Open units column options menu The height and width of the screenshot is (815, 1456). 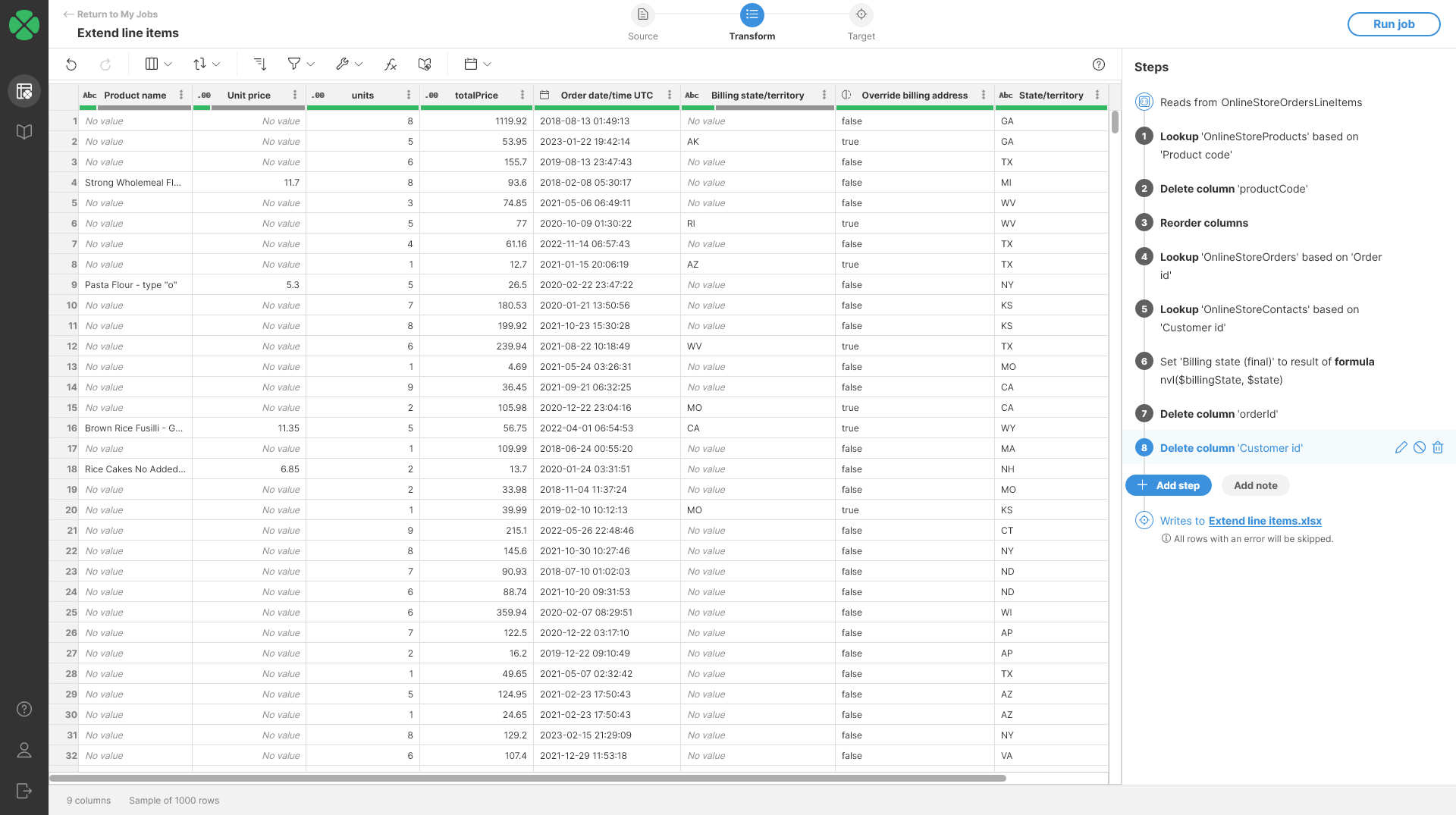tap(409, 95)
